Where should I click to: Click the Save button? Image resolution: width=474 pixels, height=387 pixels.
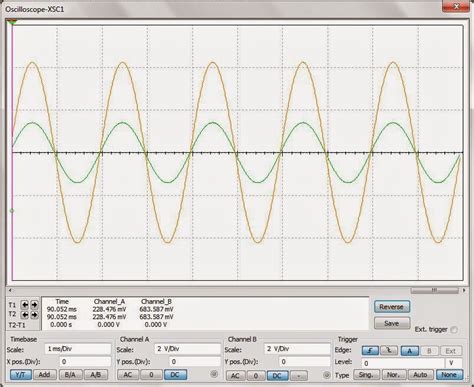(x=392, y=323)
